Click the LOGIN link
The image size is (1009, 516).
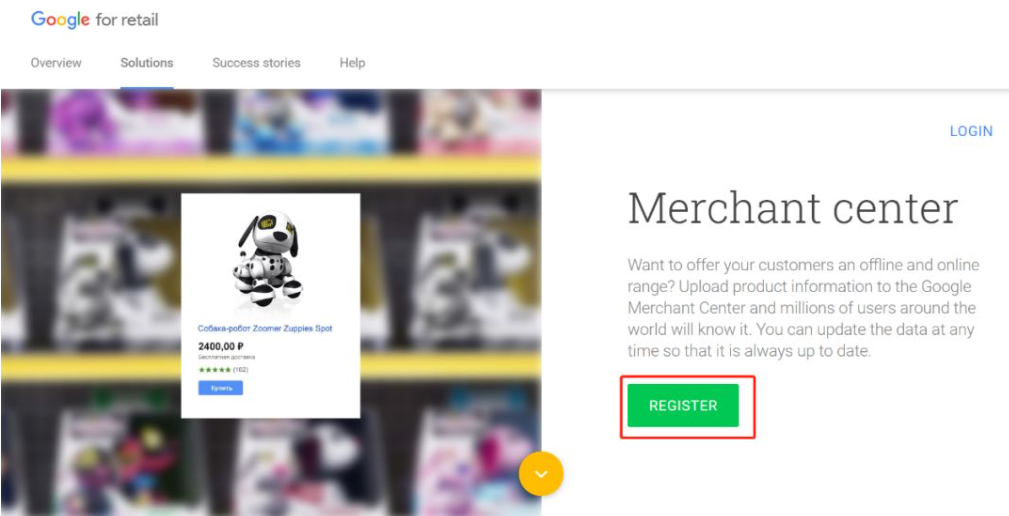pos(971,131)
